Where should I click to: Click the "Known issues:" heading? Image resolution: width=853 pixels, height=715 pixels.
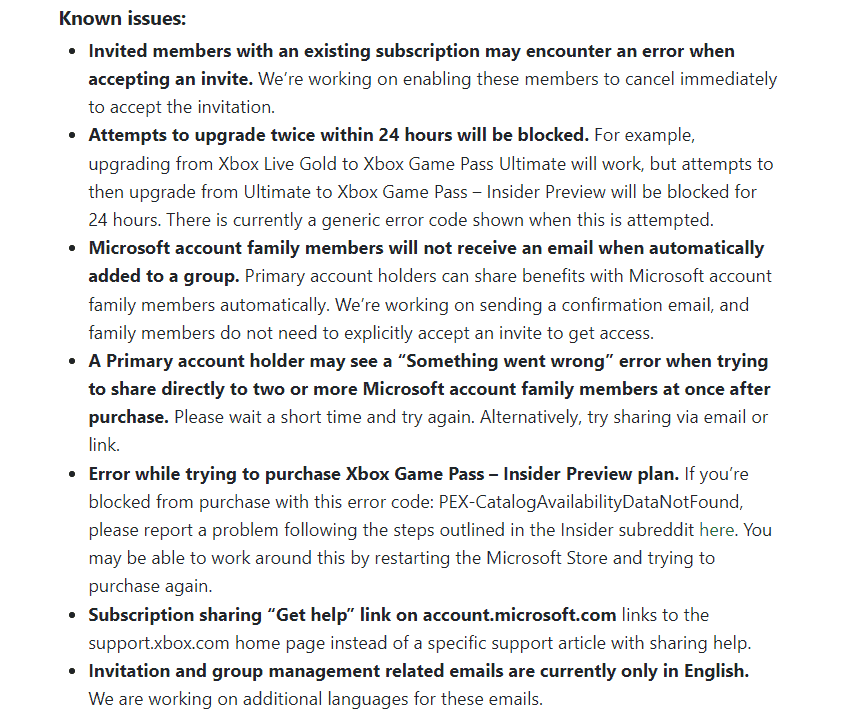[x=122, y=18]
